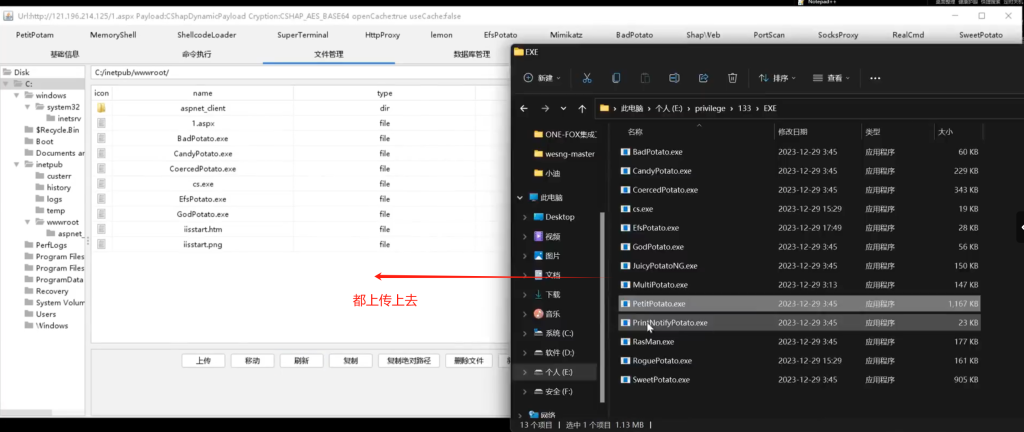Viewport: 1024px width, 432px height.
Task: Select the PerfLogs folder in Disk tree
Action: (x=50, y=245)
